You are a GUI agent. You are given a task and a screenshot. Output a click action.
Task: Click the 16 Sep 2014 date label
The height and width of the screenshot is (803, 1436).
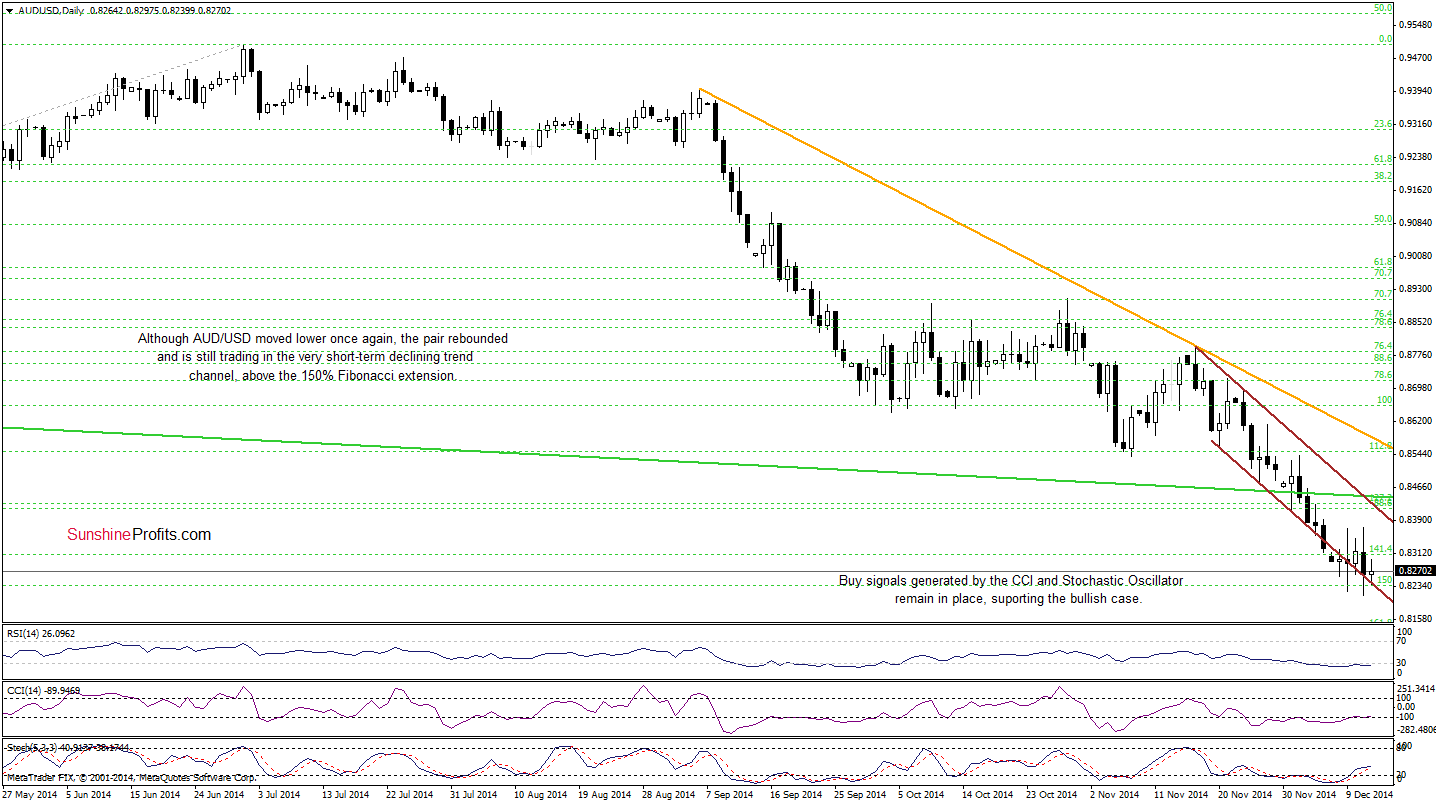point(795,795)
